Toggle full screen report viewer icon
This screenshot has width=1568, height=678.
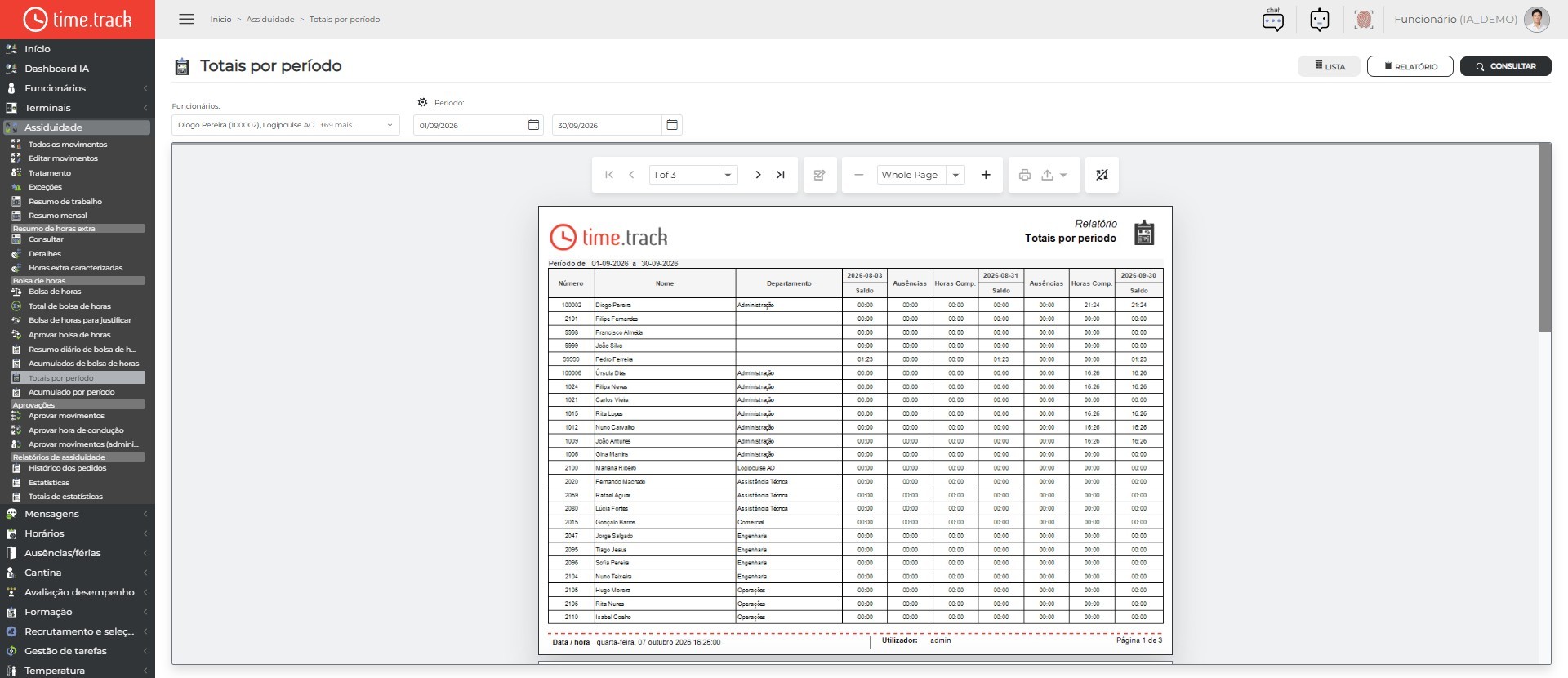click(1102, 175)
